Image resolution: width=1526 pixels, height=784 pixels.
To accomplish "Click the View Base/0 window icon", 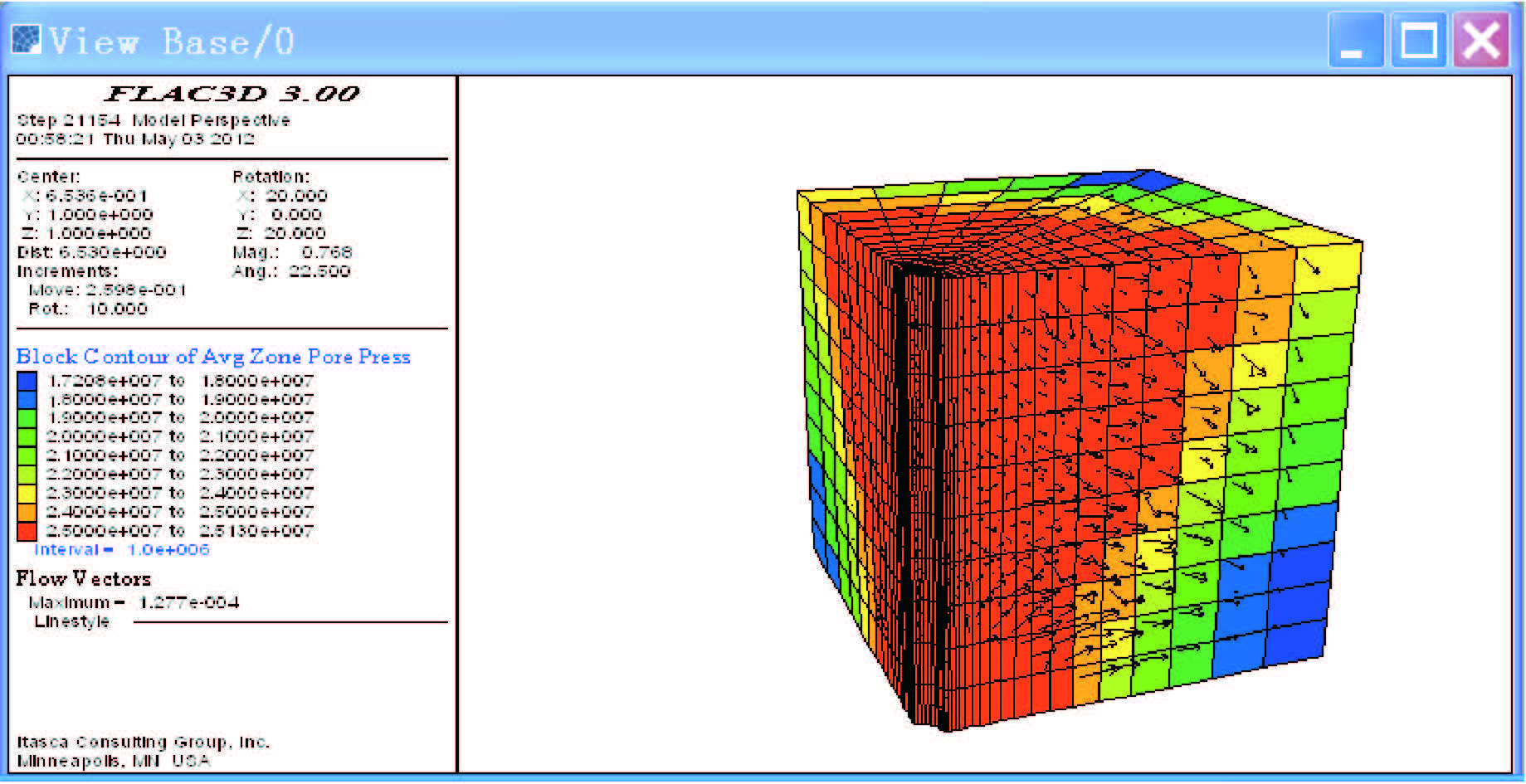I will pos(26,39).
